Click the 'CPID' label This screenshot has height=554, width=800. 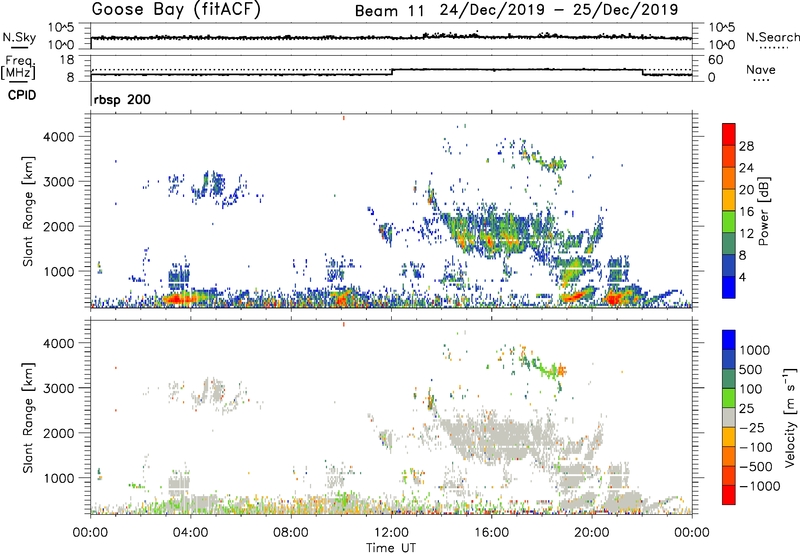point(22,95)
